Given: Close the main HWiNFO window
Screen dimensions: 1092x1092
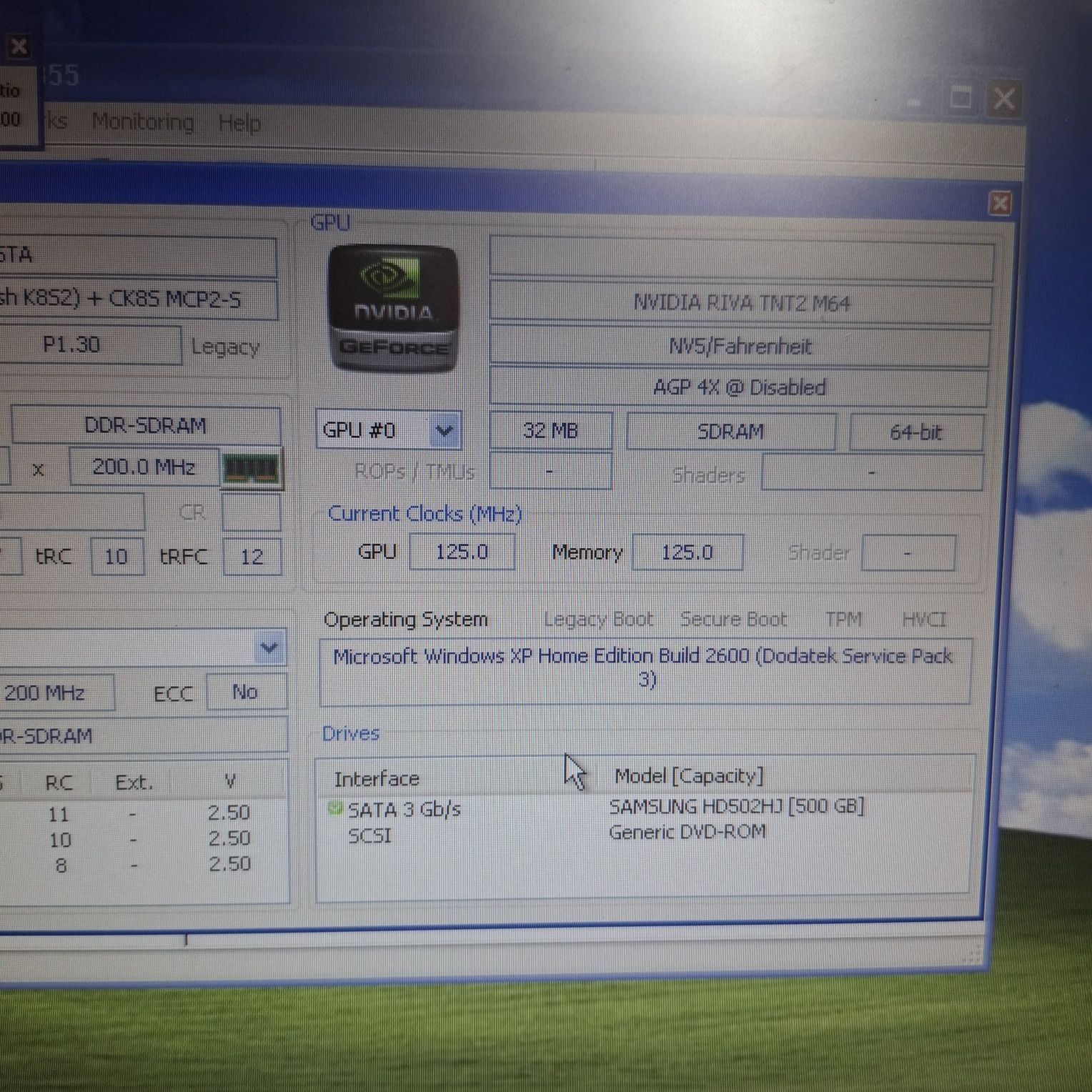Looking at the screenshot, I should 1003,98.
